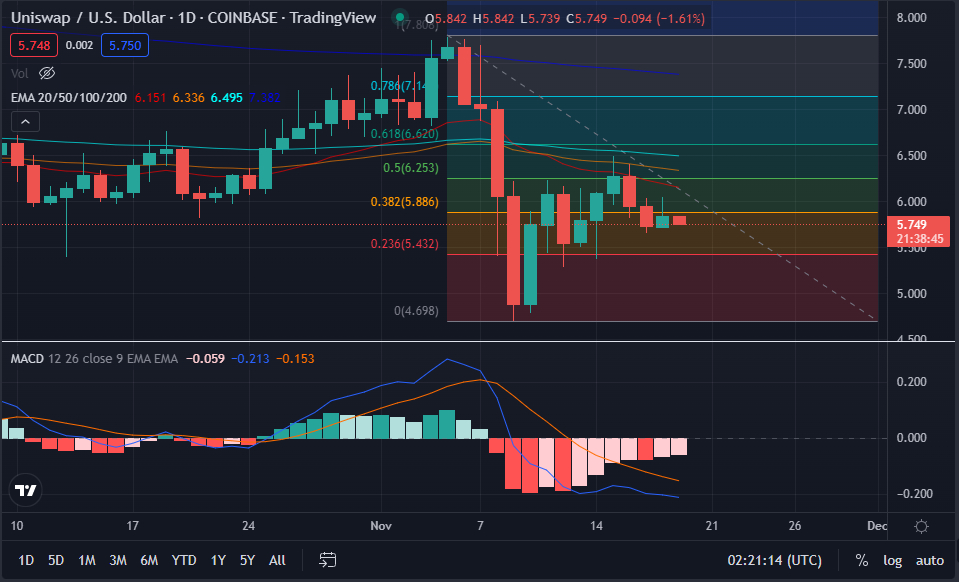Select the 1Y time range
The image size is (959, 582).
[x=218, y=560]
